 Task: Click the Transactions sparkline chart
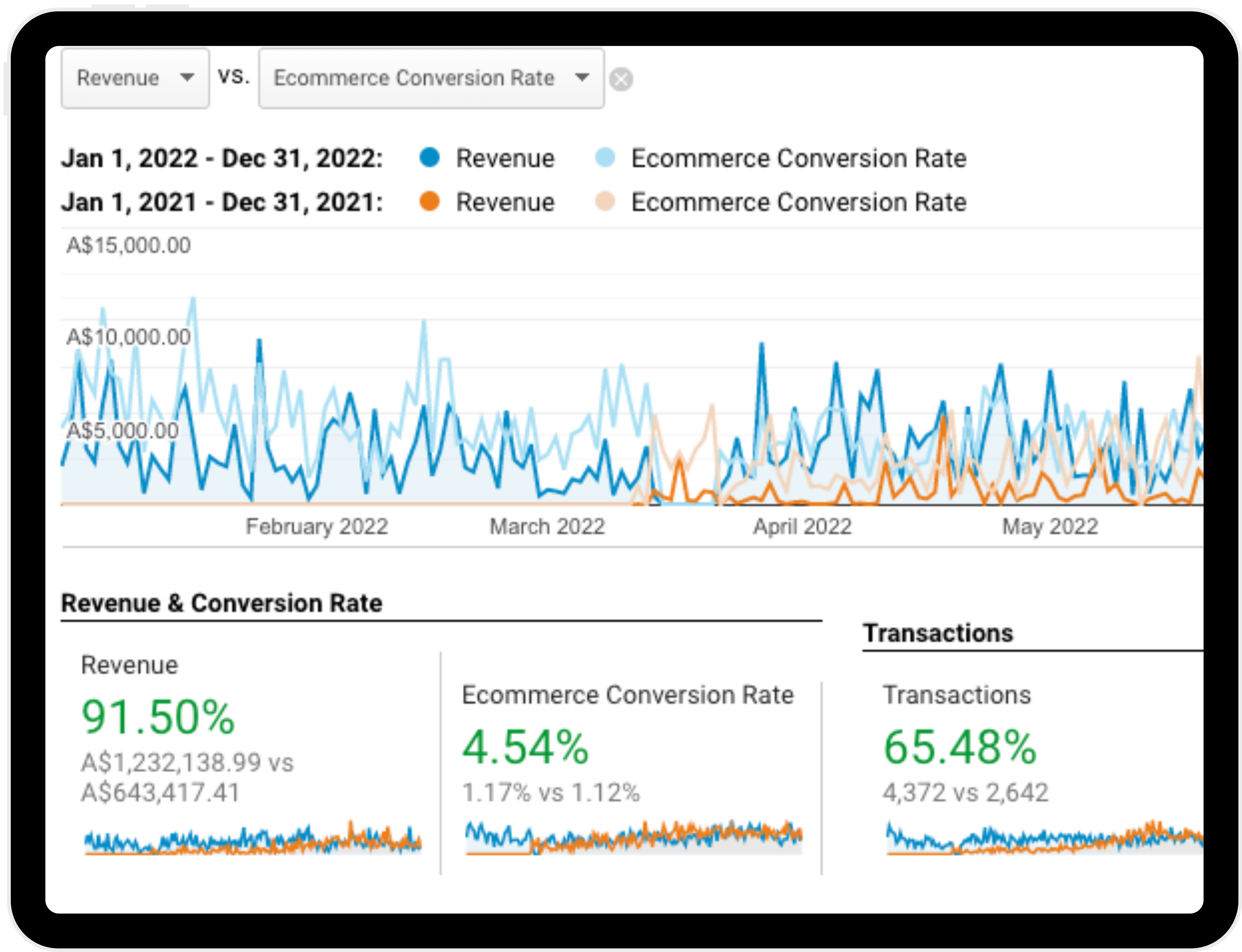[x=1043, y=838]
